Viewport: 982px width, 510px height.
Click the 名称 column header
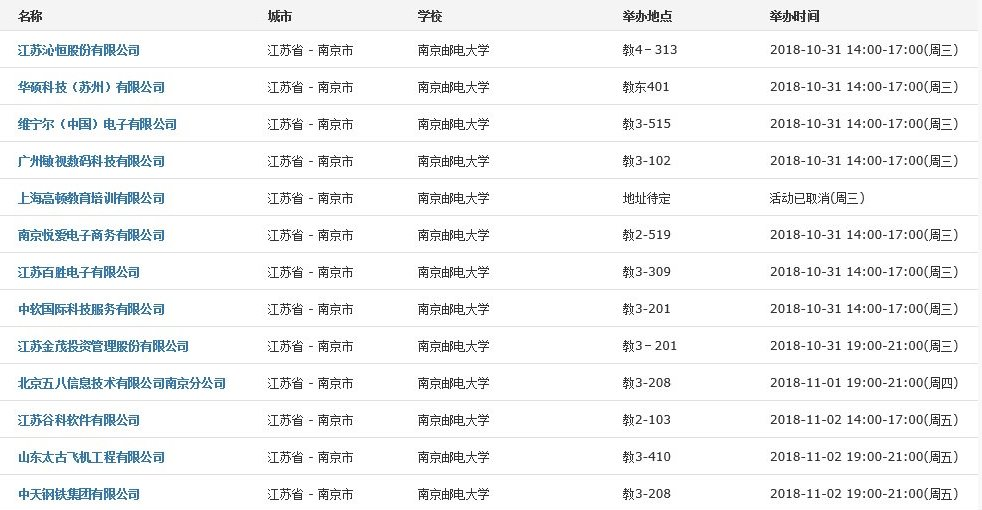[30, 17]
